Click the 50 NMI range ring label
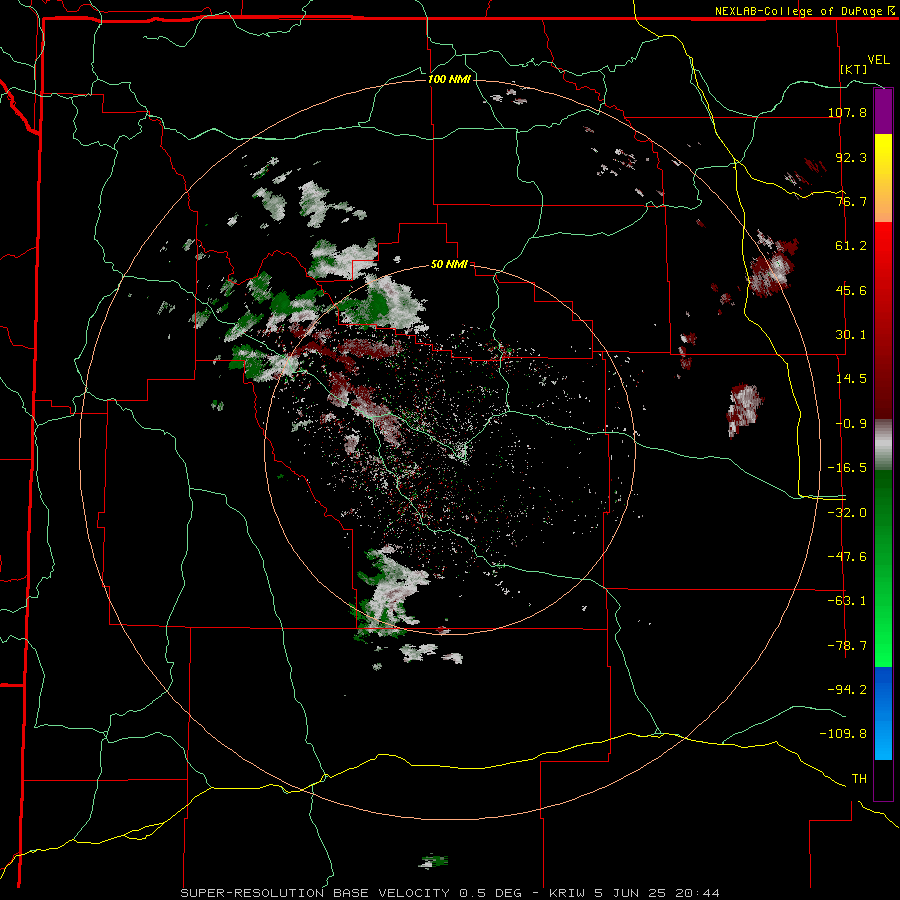Screen dimensions: 900x900 pyautogui.click(x=449, y=265)
